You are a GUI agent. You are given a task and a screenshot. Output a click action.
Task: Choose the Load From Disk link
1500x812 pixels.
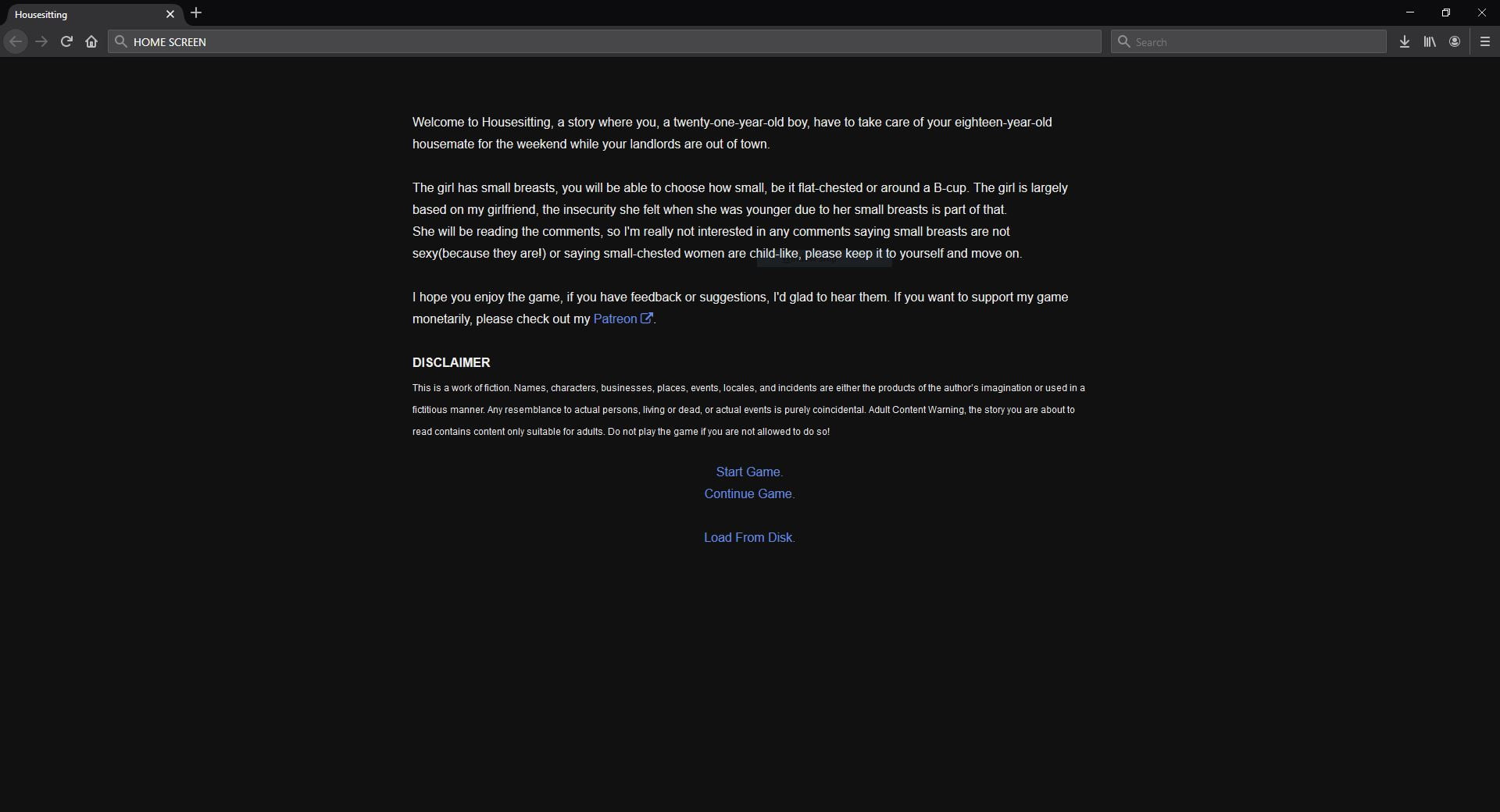pyautogui.click(x=748, y=537)
